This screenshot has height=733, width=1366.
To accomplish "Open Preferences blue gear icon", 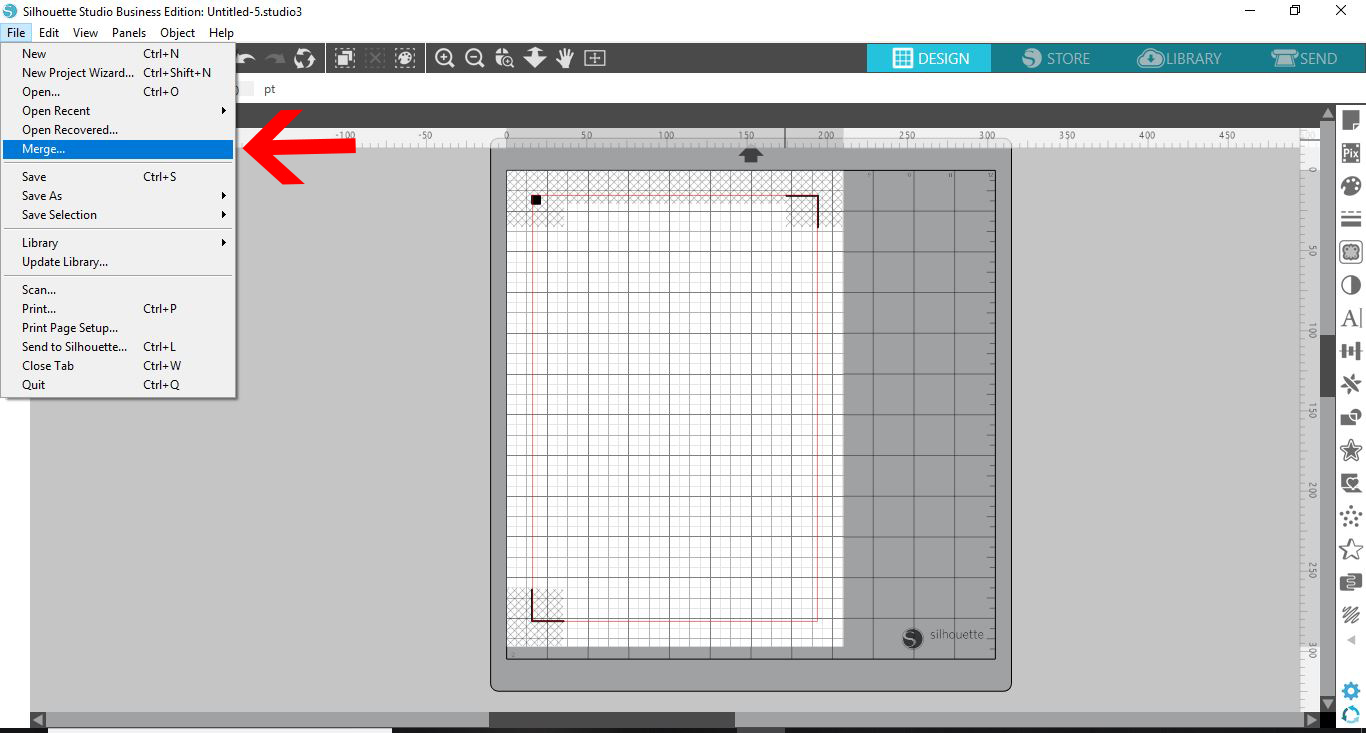I will coord(1351,691).
